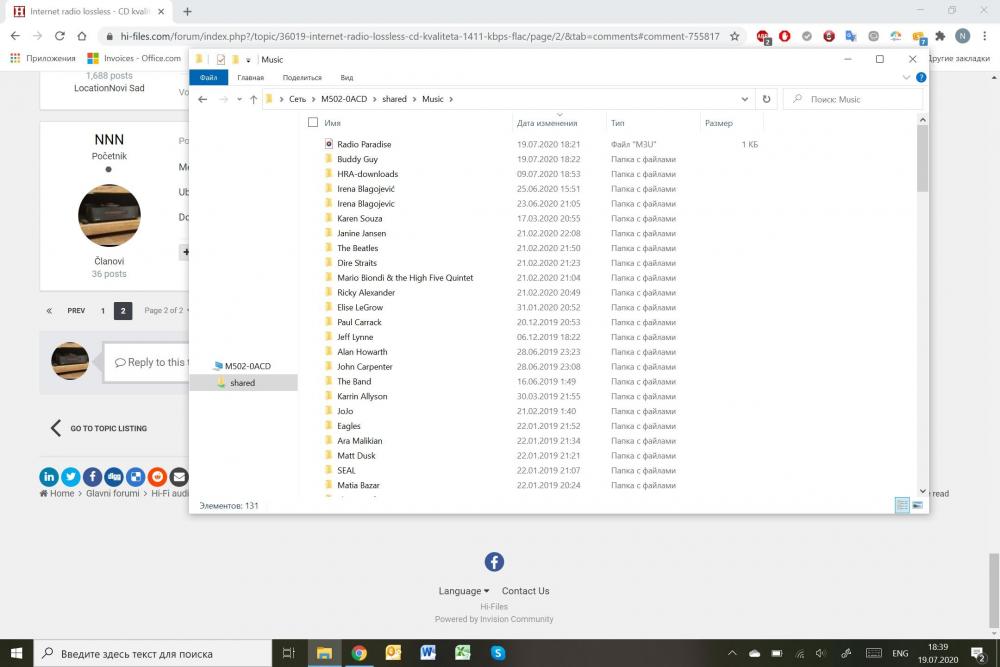Sort by Дата изменения column header
The height and width of the screenshot is (667, 1000).
point(547,123)
